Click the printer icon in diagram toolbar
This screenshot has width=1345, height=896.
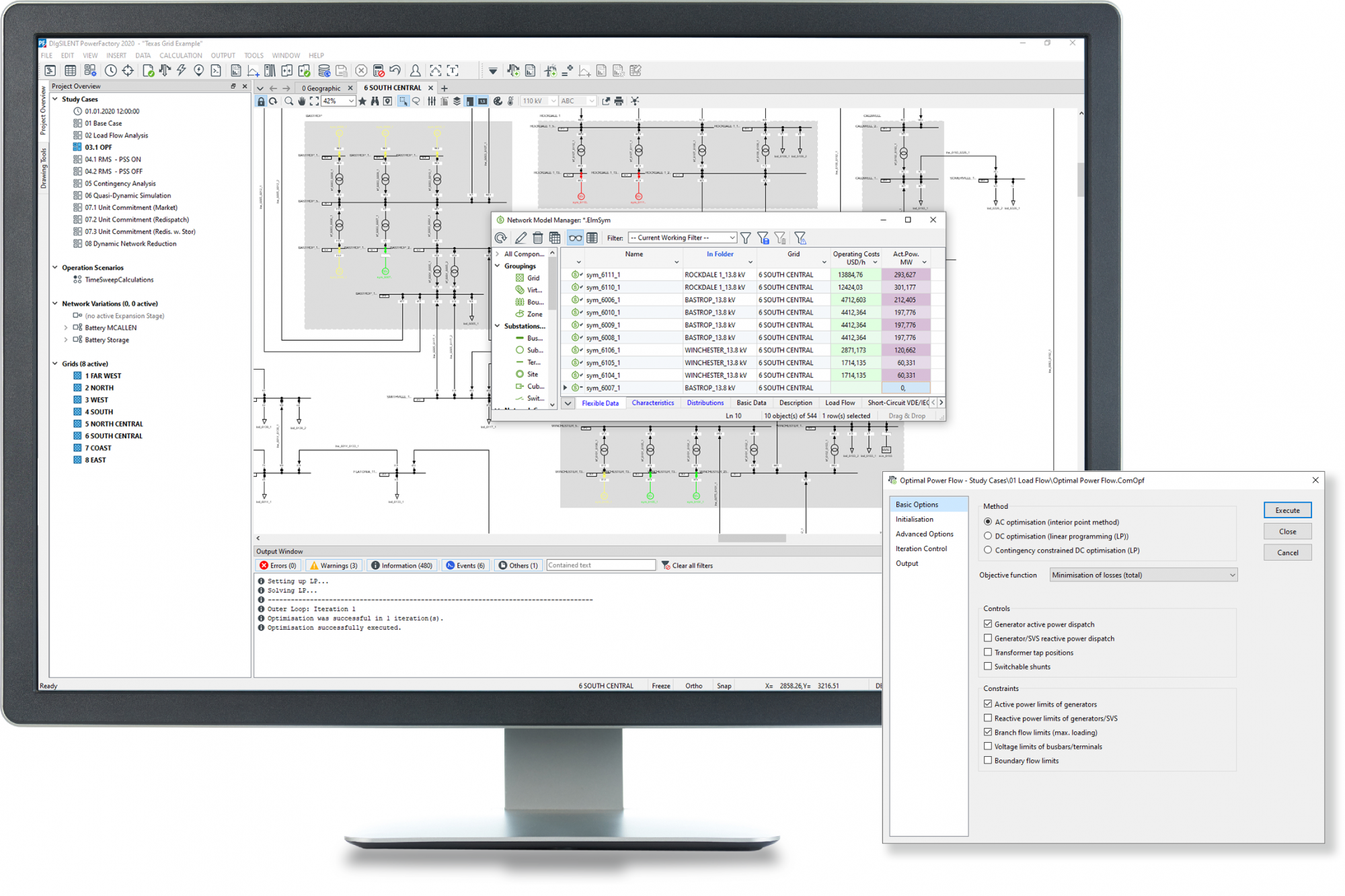[x=619, y=101]
